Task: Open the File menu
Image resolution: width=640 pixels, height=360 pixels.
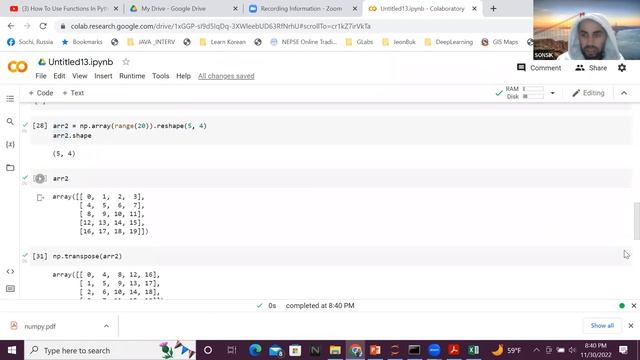Action: click(41, 76)
